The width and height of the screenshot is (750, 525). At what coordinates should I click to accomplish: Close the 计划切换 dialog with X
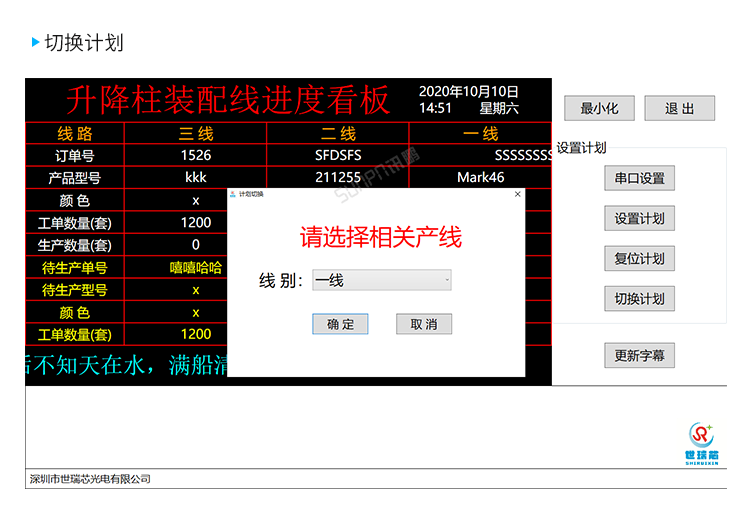[x=517, y=194]
